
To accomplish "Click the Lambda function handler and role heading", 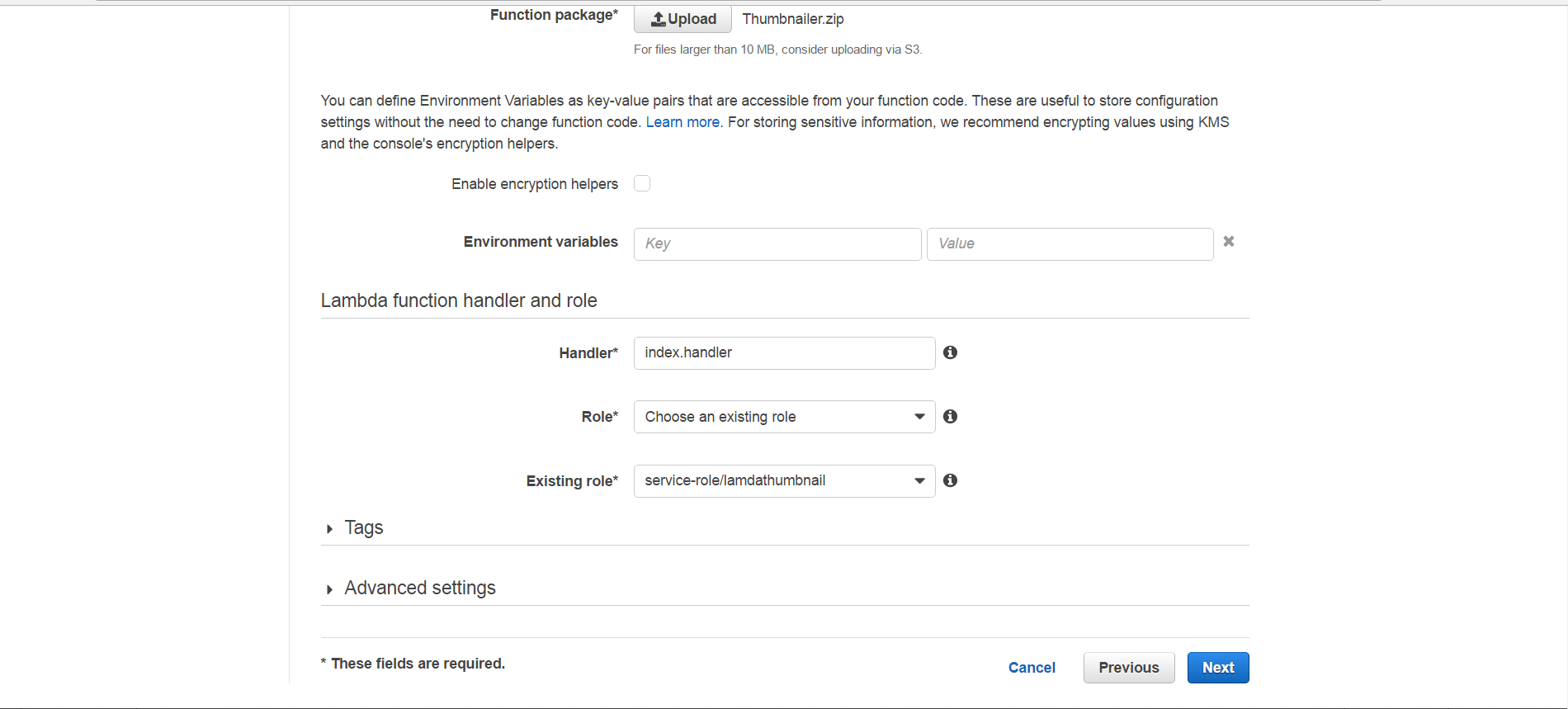I will (x=459, y=300).
